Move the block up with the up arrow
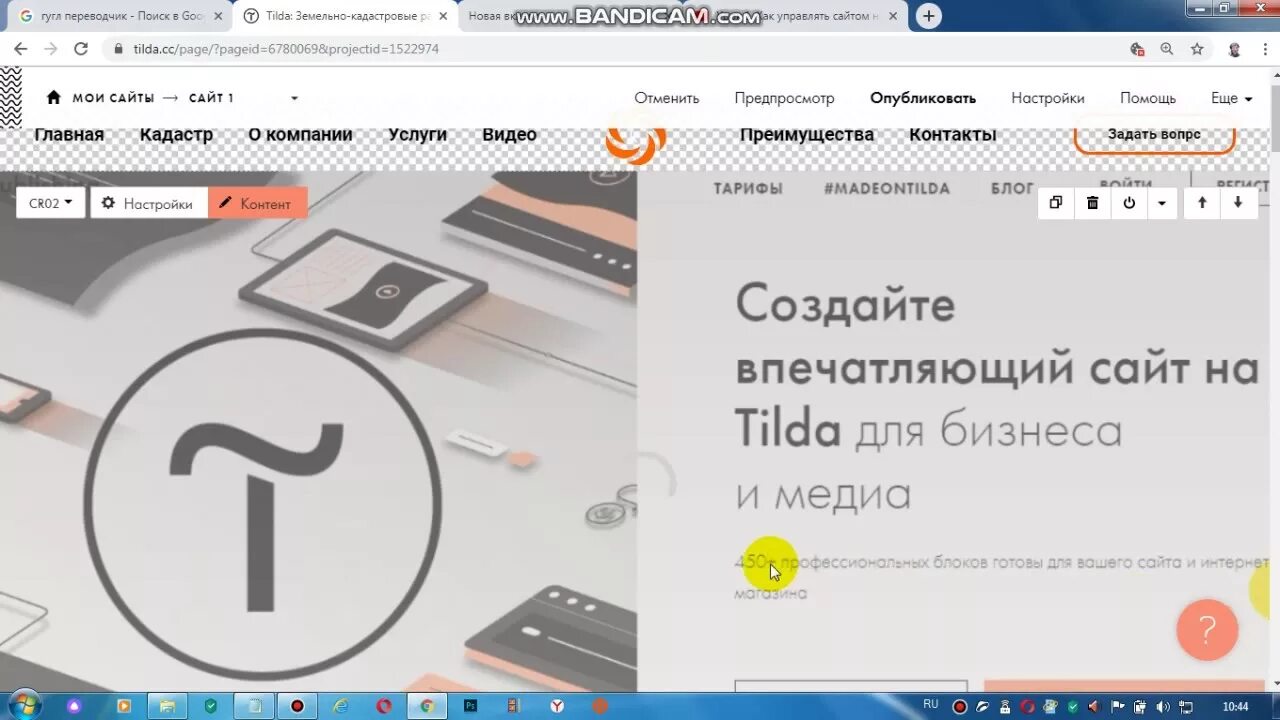The width and height of the screenshot is (1280, 720). click(1202, 203)
